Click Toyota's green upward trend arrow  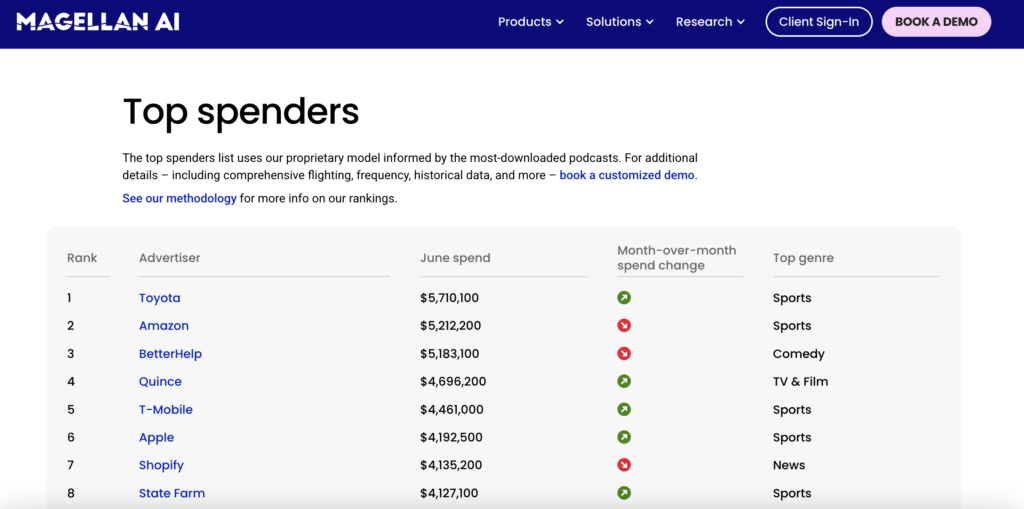[624, 298]
